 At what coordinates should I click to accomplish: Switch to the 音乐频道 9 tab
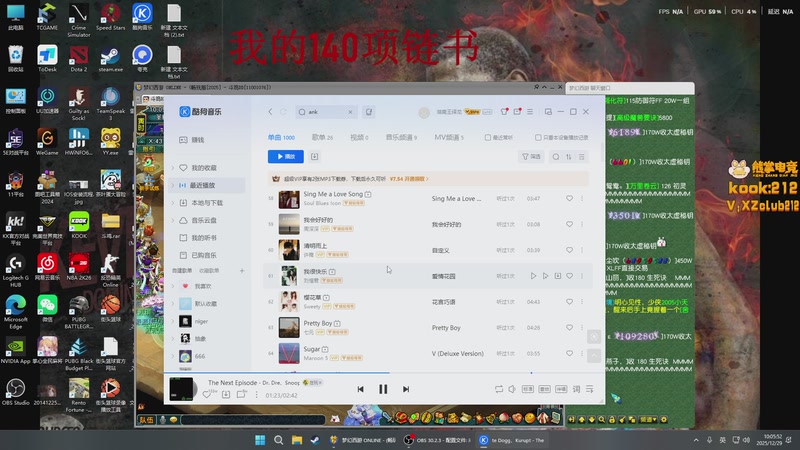pos(401,137)
